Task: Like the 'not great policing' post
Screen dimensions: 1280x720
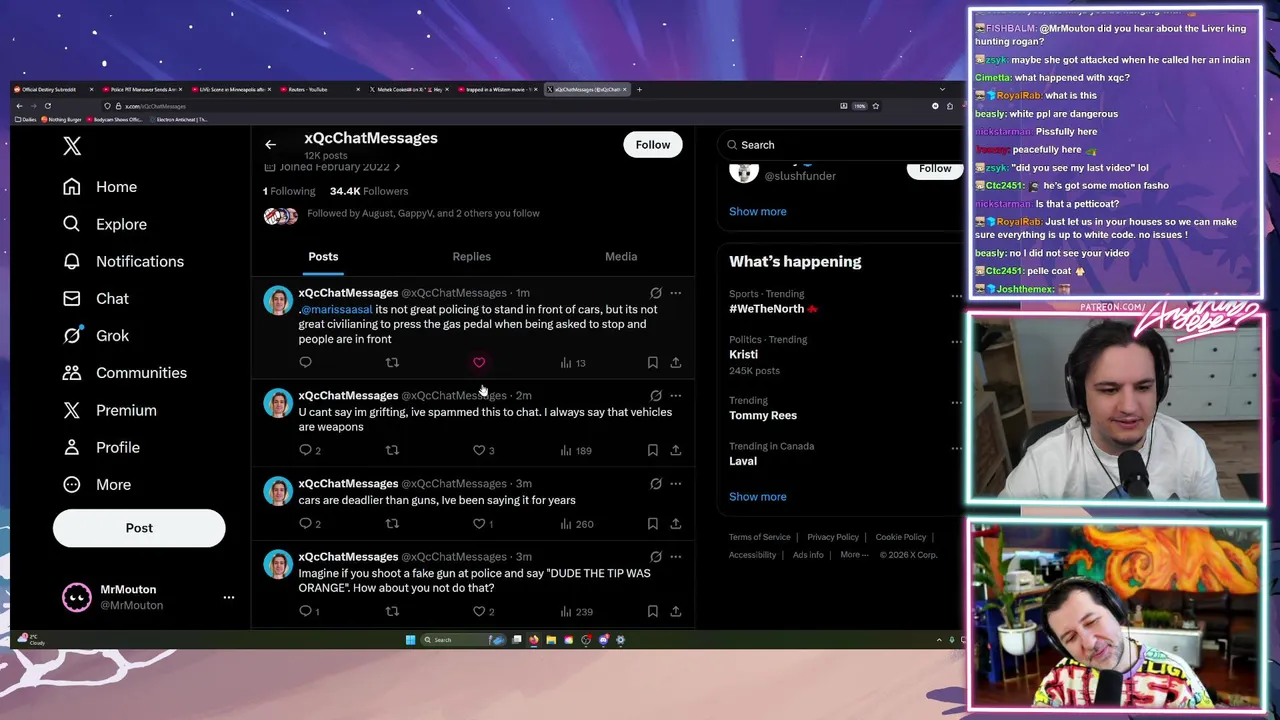Action: (479, 363)
